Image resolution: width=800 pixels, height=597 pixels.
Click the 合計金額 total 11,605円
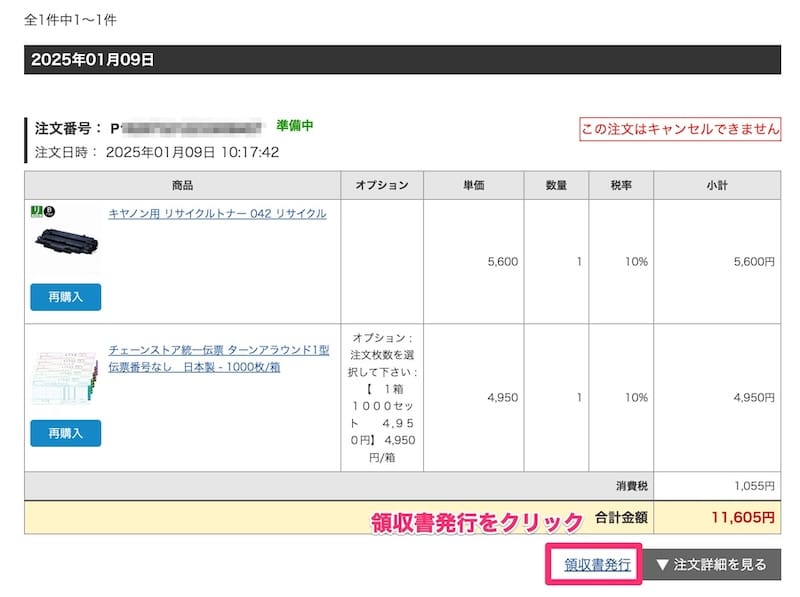pos(742,518)
